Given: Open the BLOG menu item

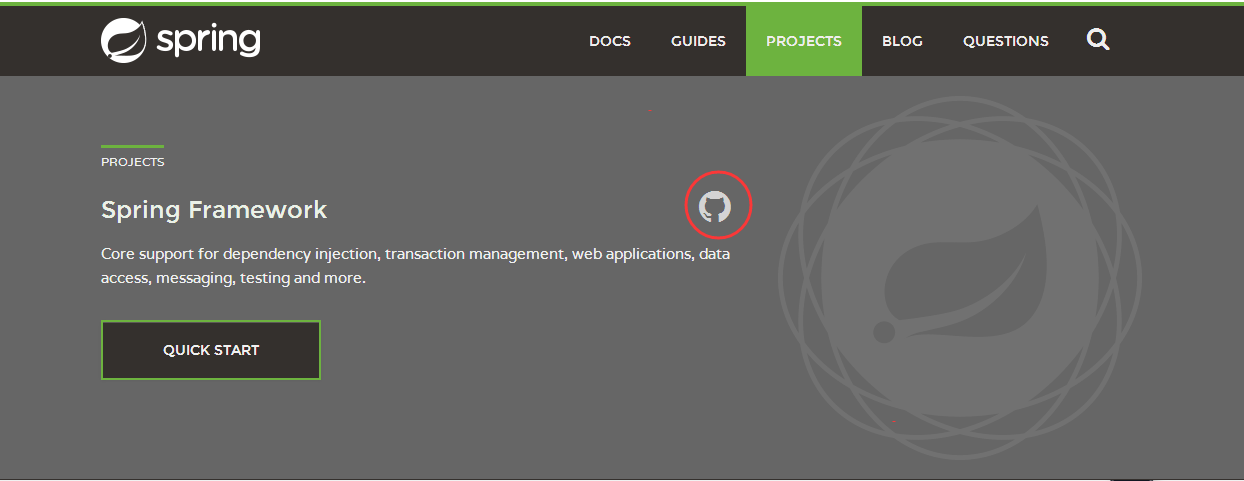Looking at the screenshot, I should (902, 41).
